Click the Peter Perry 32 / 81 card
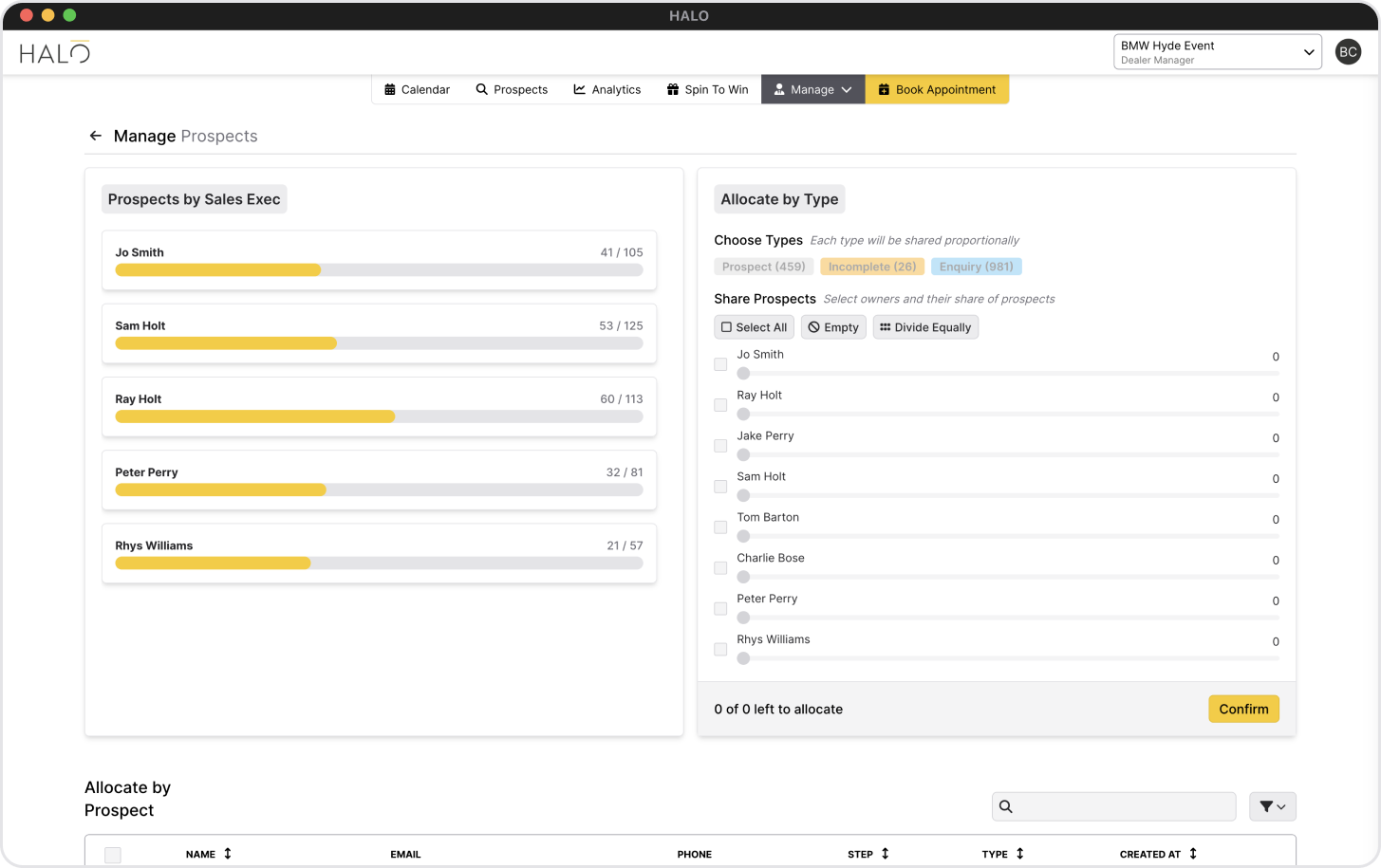The width and height of the screenshot is (1381, 868). [x=379, y=480]
